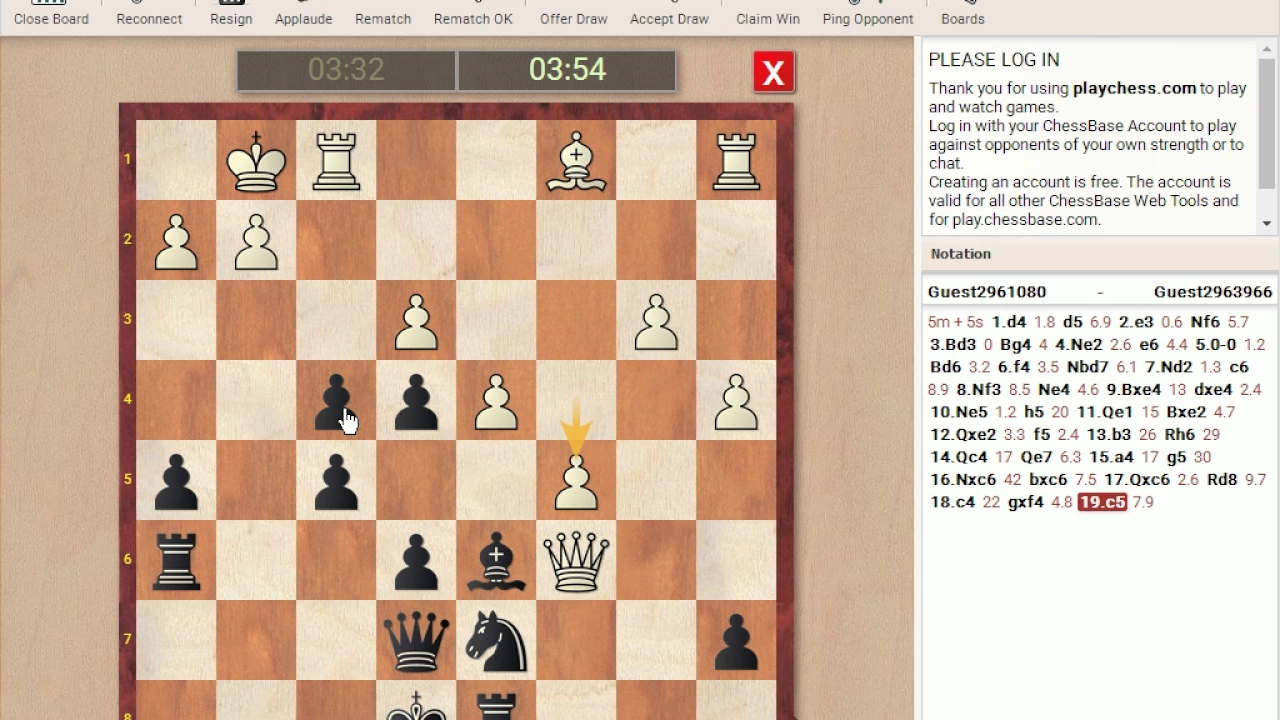The height and width of the screenshot is (720, 1280).
Task: Jump to move 11.Qe1 in notation
Action: (x=1105, y=412)
